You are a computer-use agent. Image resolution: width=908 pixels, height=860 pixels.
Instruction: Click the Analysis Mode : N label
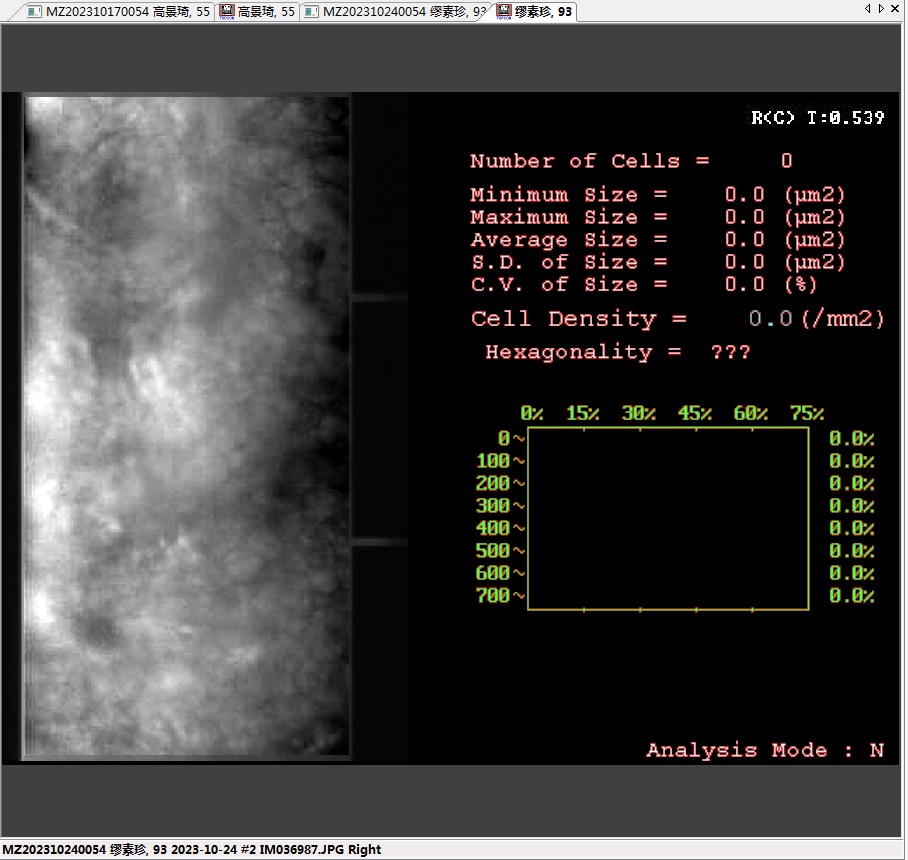click(764, 751)
